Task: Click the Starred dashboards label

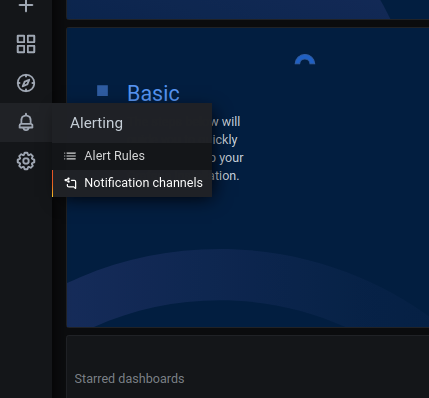Action: click(x=129, y=379)
